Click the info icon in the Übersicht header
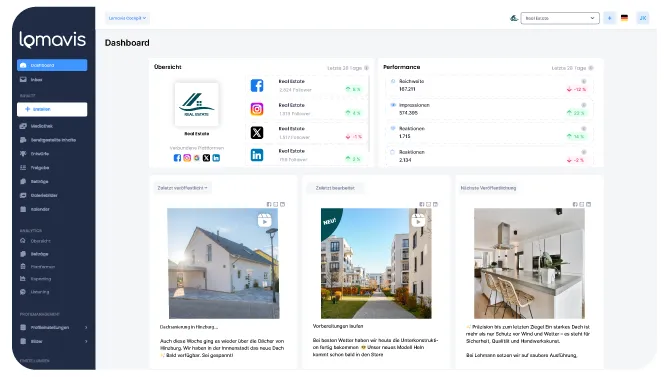Viewport: 669px width, 377px height. 366,68
